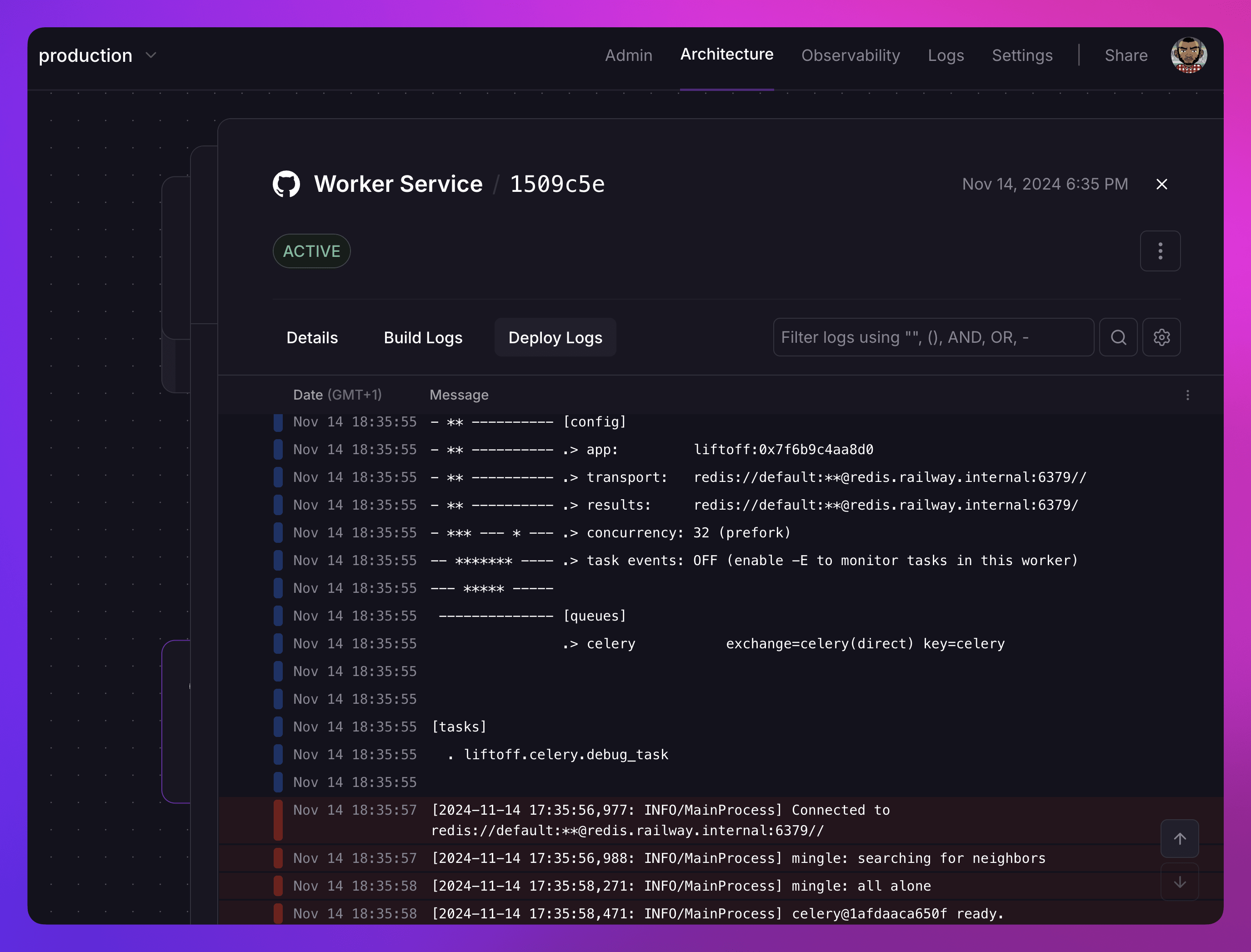Click the GitHub icon beside Worker Service

pyautogui.click(x=286, y=184)
